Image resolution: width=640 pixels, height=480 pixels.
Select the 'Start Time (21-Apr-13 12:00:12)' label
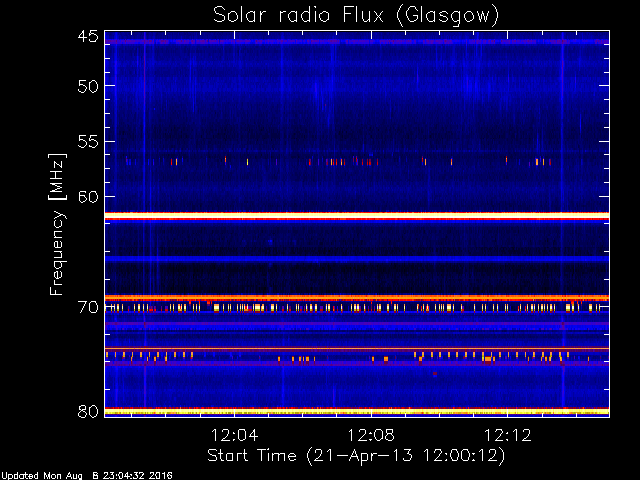pos(356,456)
